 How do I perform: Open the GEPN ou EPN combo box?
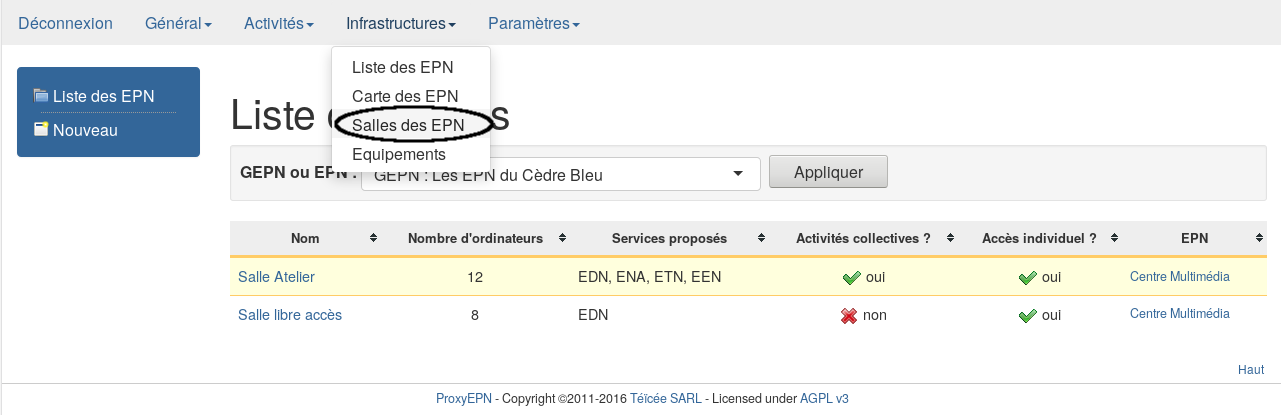click(x=560, y=174)
